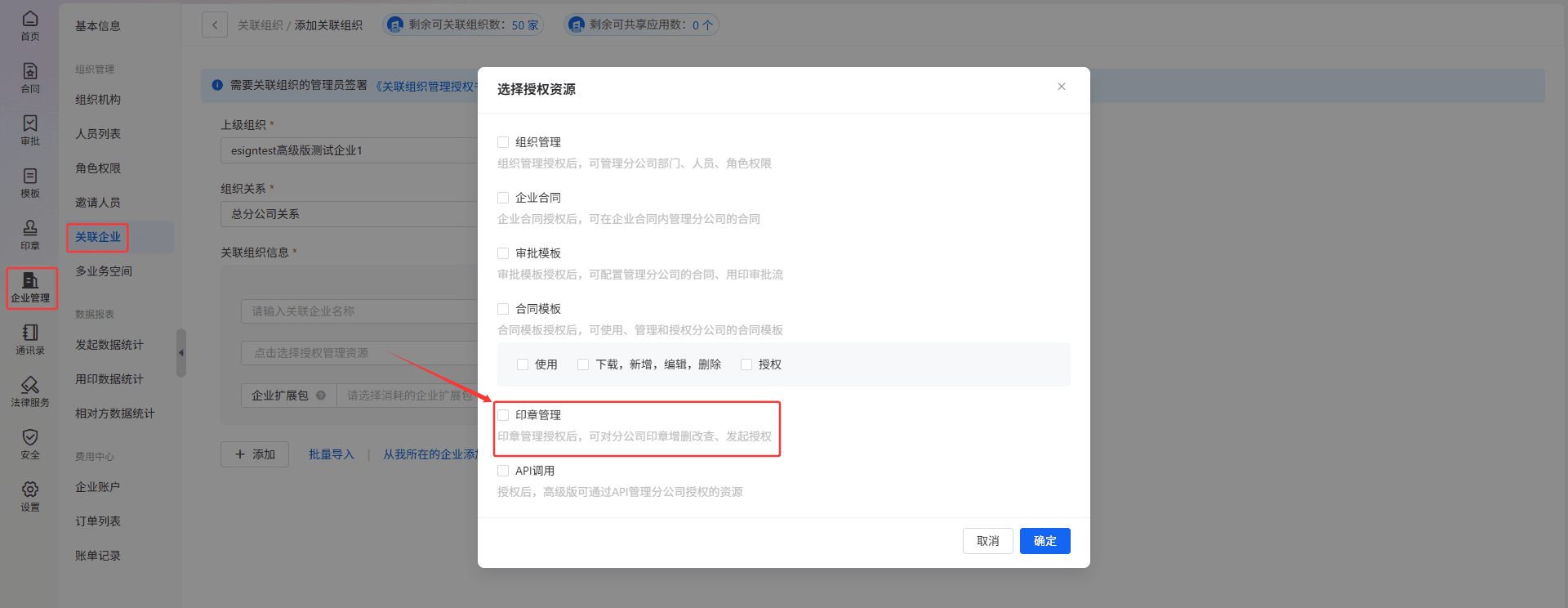Select 用印数据统计 in the side menu
This screenshot has height=608, width=1568.
tap(109, 379)
